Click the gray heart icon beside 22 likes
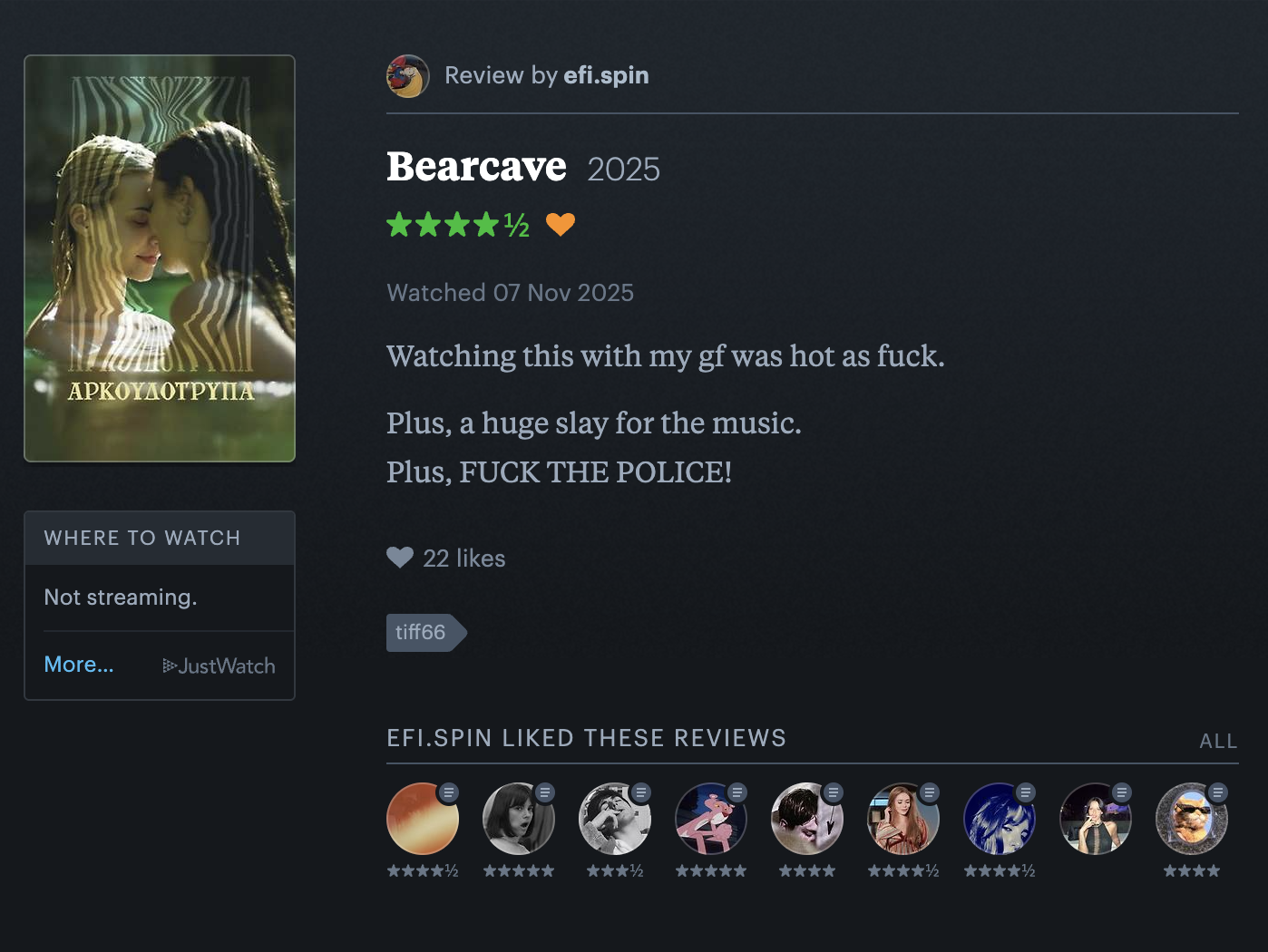Image resolution: width=1268 pixels, height=952 pixels. [x=400, y=558]
